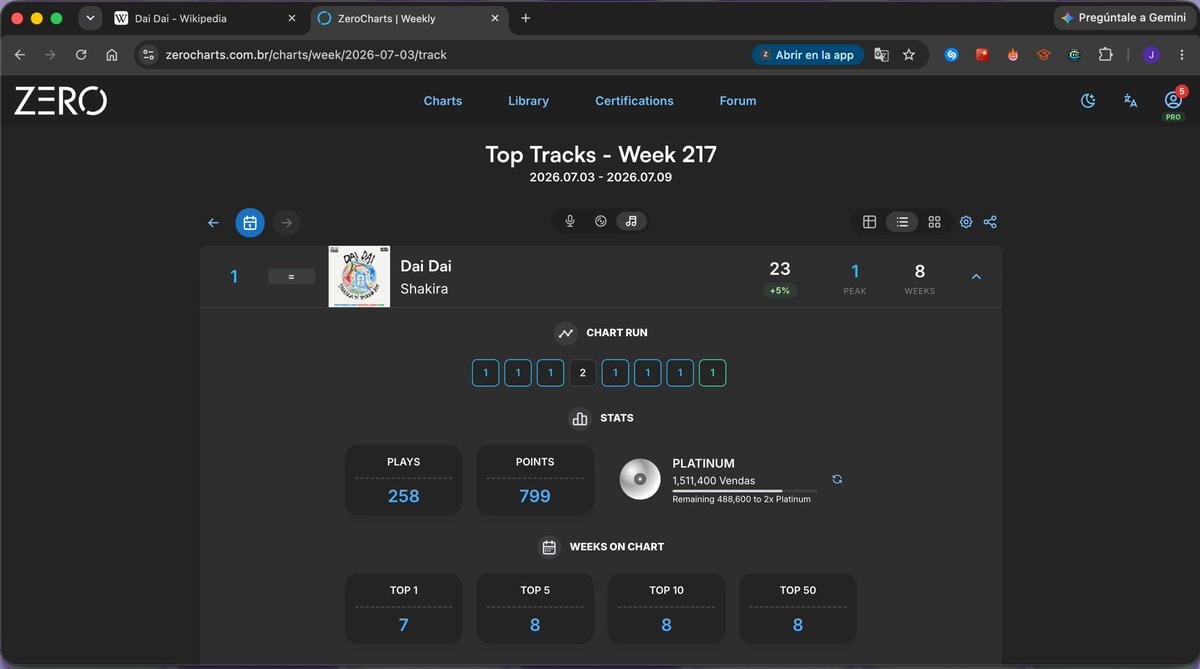The height and width of the screenshot is (669, 1200).
Task: Bookmark this page with the star
Action: (909, 55)
